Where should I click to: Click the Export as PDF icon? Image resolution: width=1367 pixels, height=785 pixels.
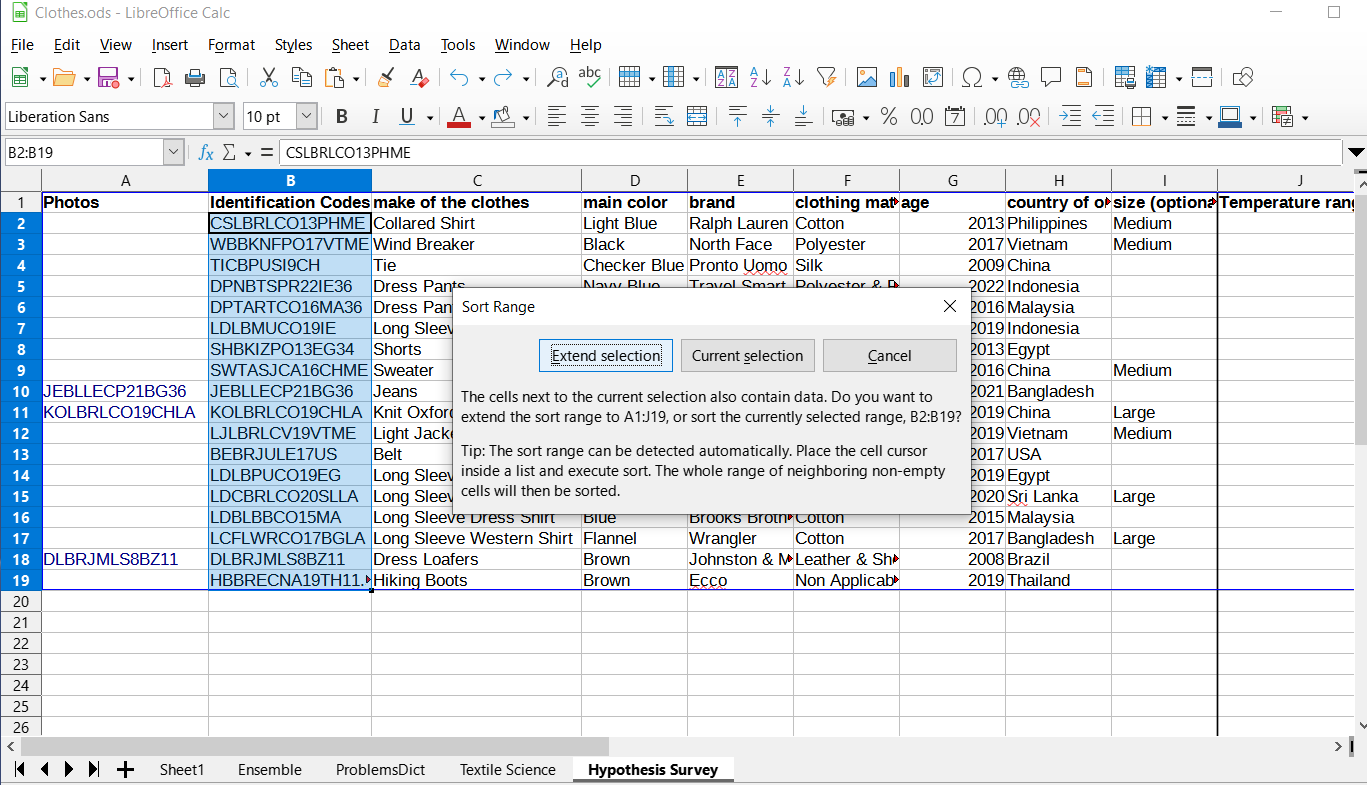(x=162, y=77)
